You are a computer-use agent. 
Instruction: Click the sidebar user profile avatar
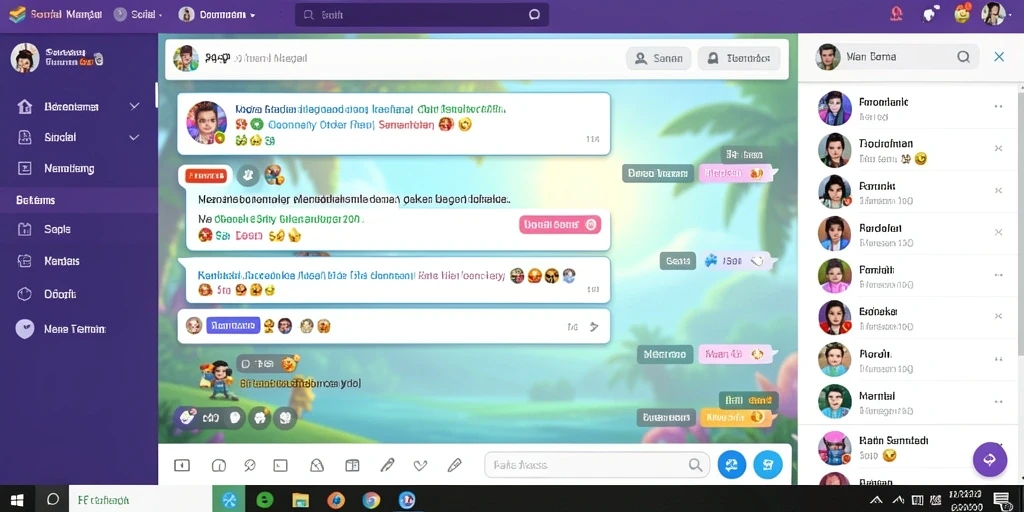[x=25, y=57]
